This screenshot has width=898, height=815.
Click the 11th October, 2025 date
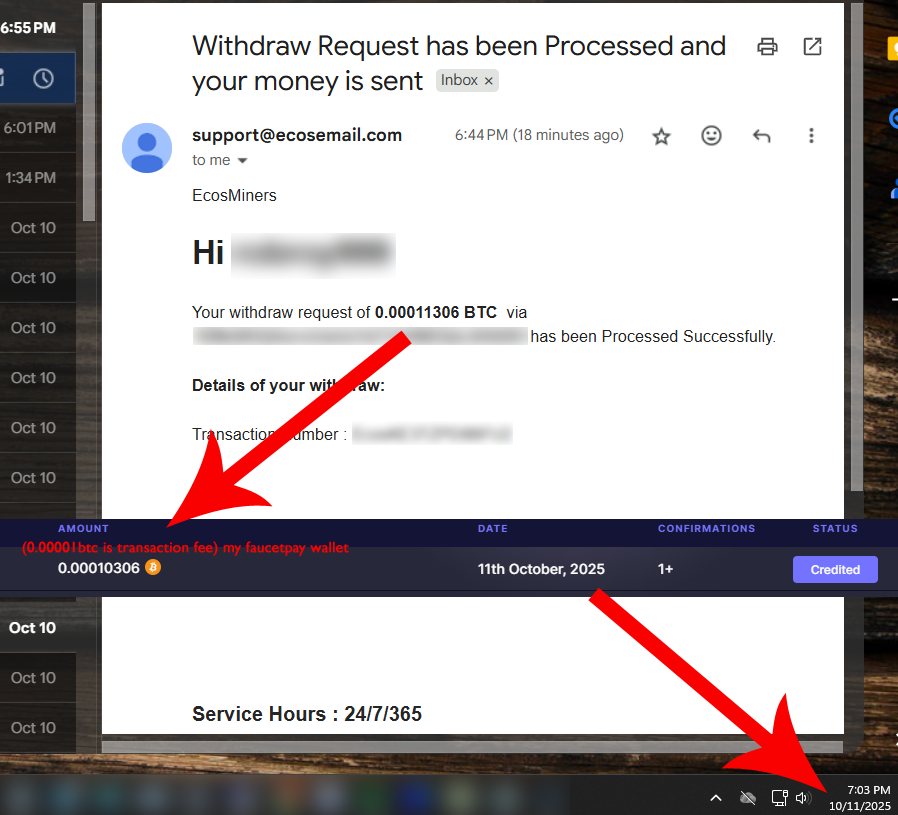(541, 569)
